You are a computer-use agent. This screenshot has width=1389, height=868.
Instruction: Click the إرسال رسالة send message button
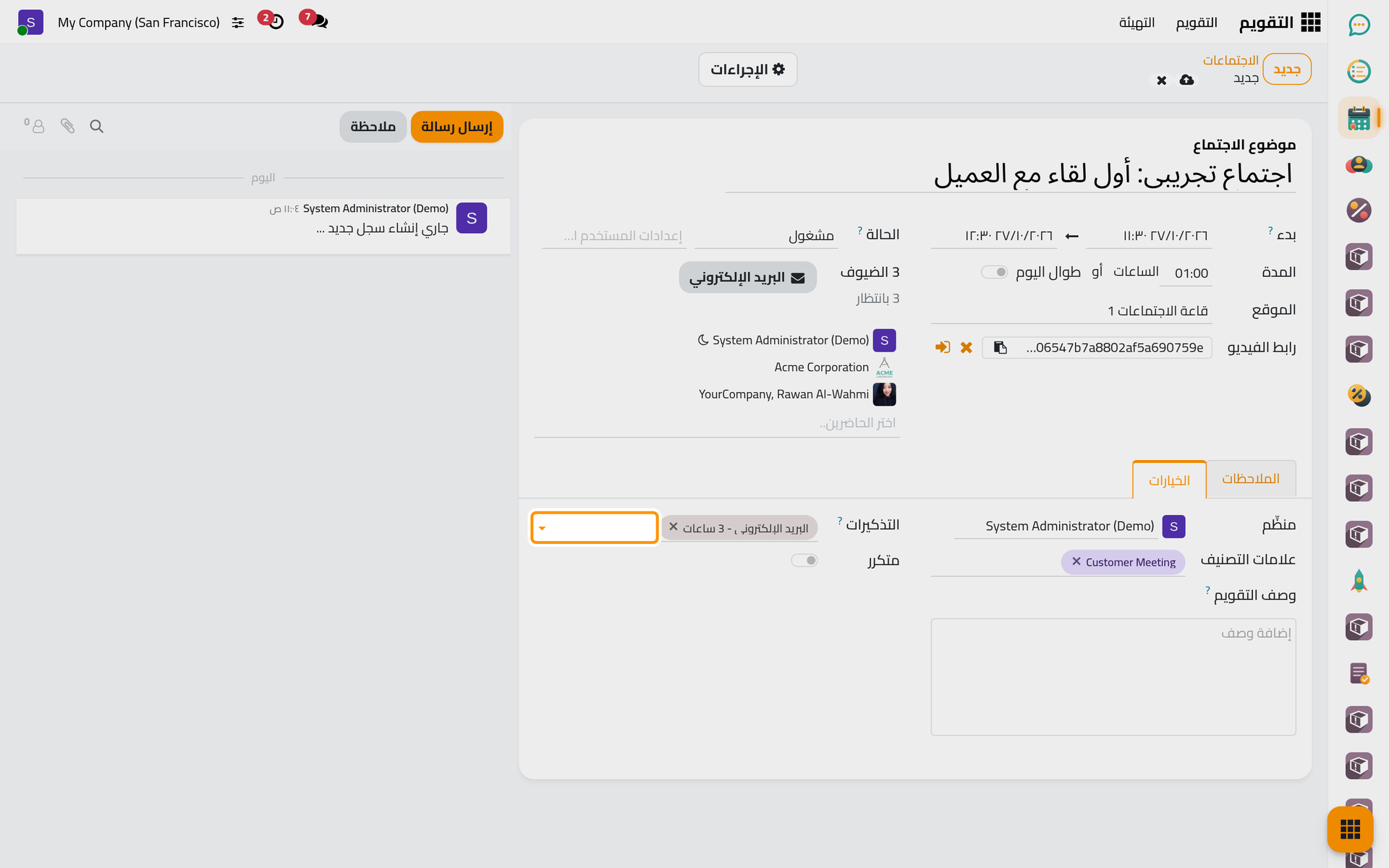click(x=457, y=127)
